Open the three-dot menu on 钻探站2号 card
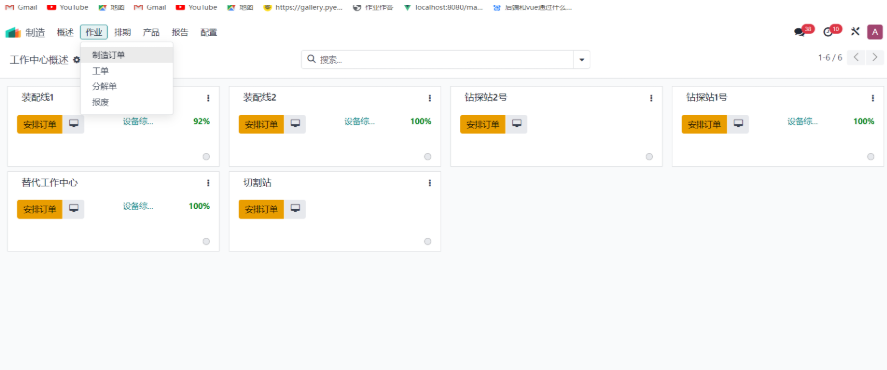This screenshot has height=370, width=887. (651, 98)
